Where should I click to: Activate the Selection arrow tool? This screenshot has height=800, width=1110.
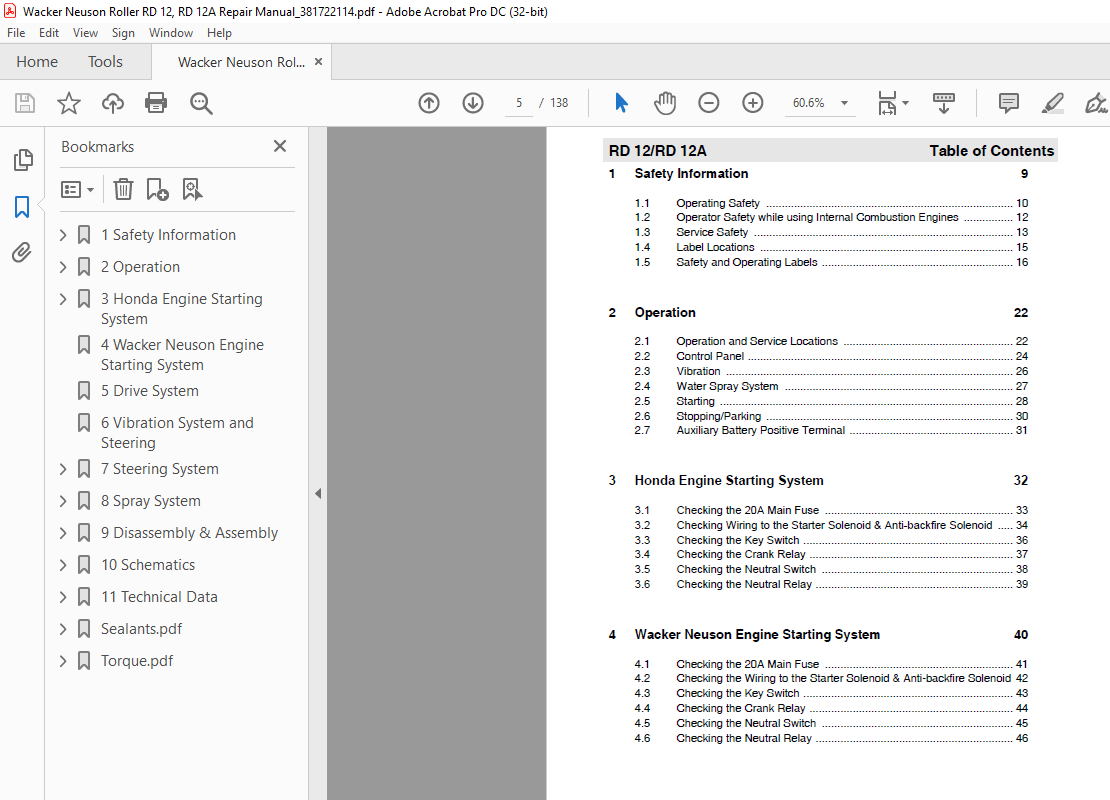point(622,103)
